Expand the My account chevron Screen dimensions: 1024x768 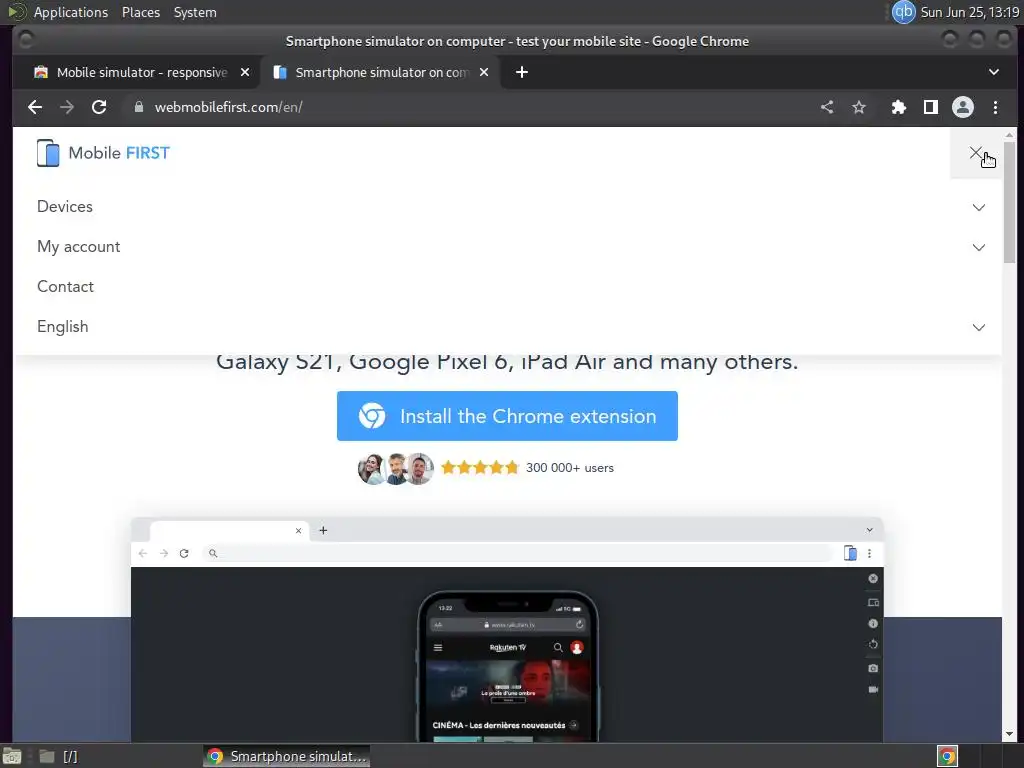point(978,248)
